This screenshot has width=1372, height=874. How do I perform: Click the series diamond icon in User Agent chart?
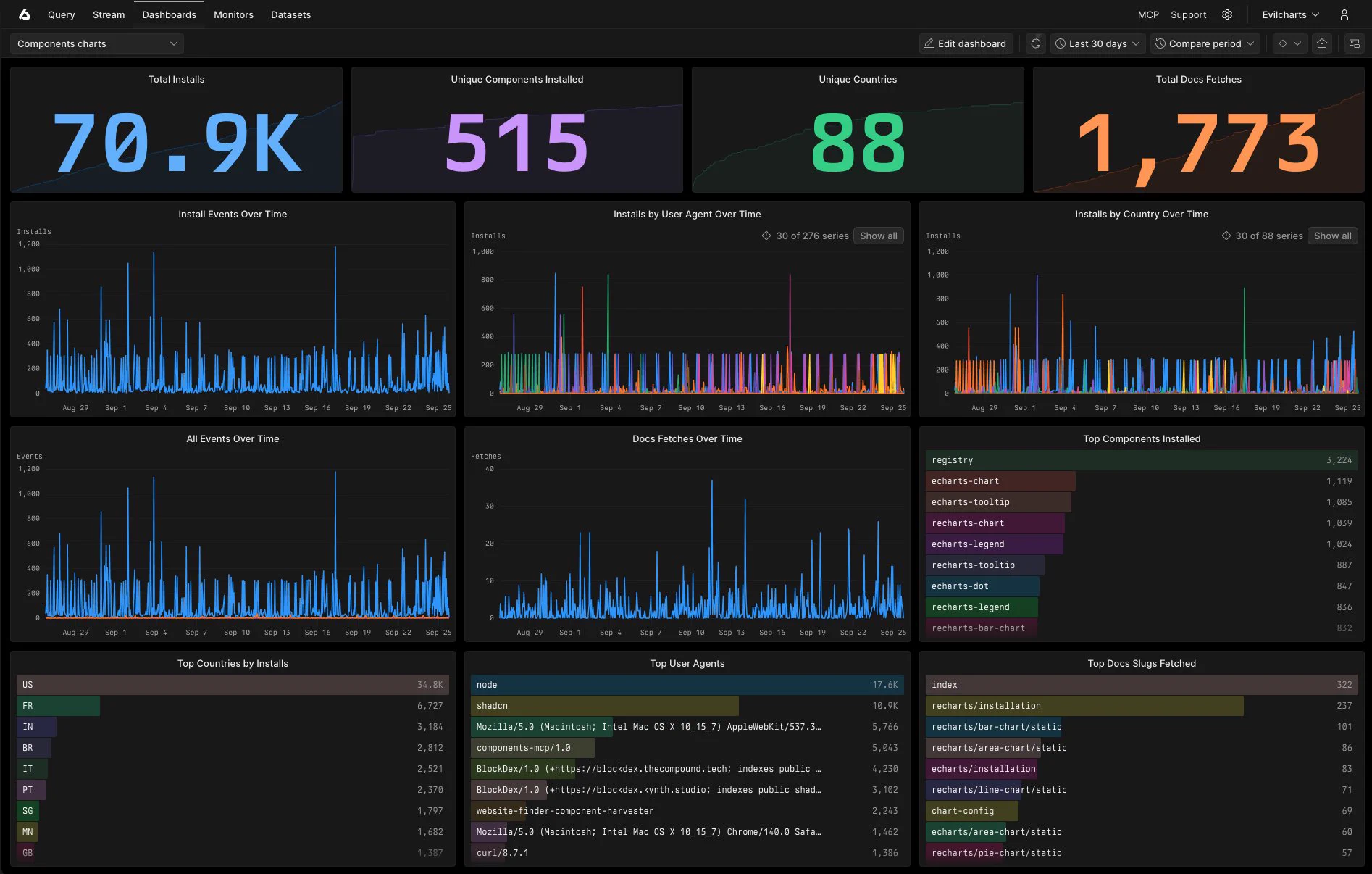(x=766, y=236)
